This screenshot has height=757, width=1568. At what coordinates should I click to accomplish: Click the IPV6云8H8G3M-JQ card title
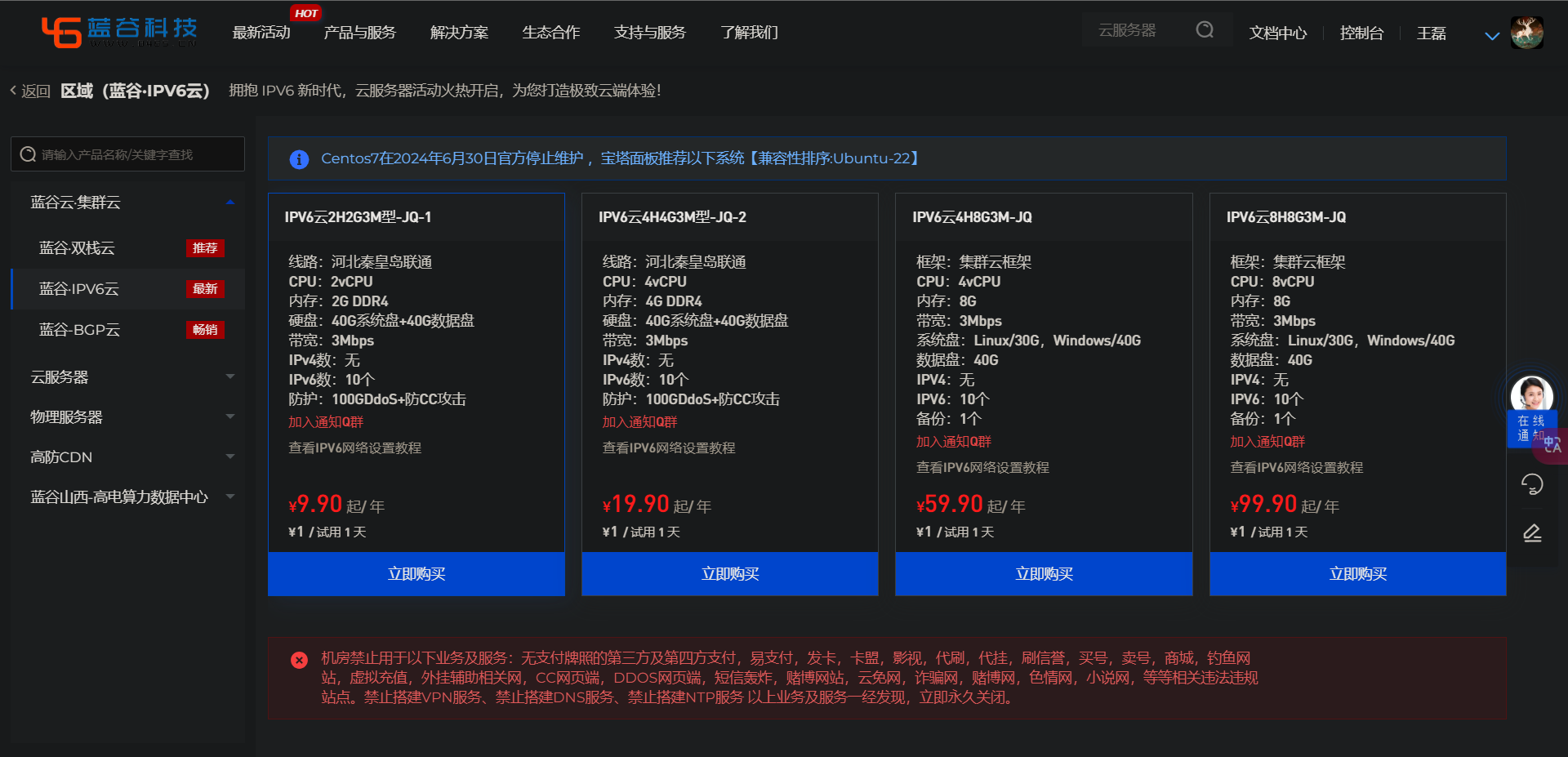point(1286,217)
